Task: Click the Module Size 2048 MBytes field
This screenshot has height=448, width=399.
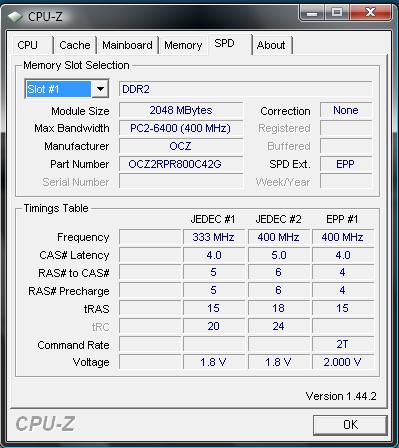Action: 181,110
